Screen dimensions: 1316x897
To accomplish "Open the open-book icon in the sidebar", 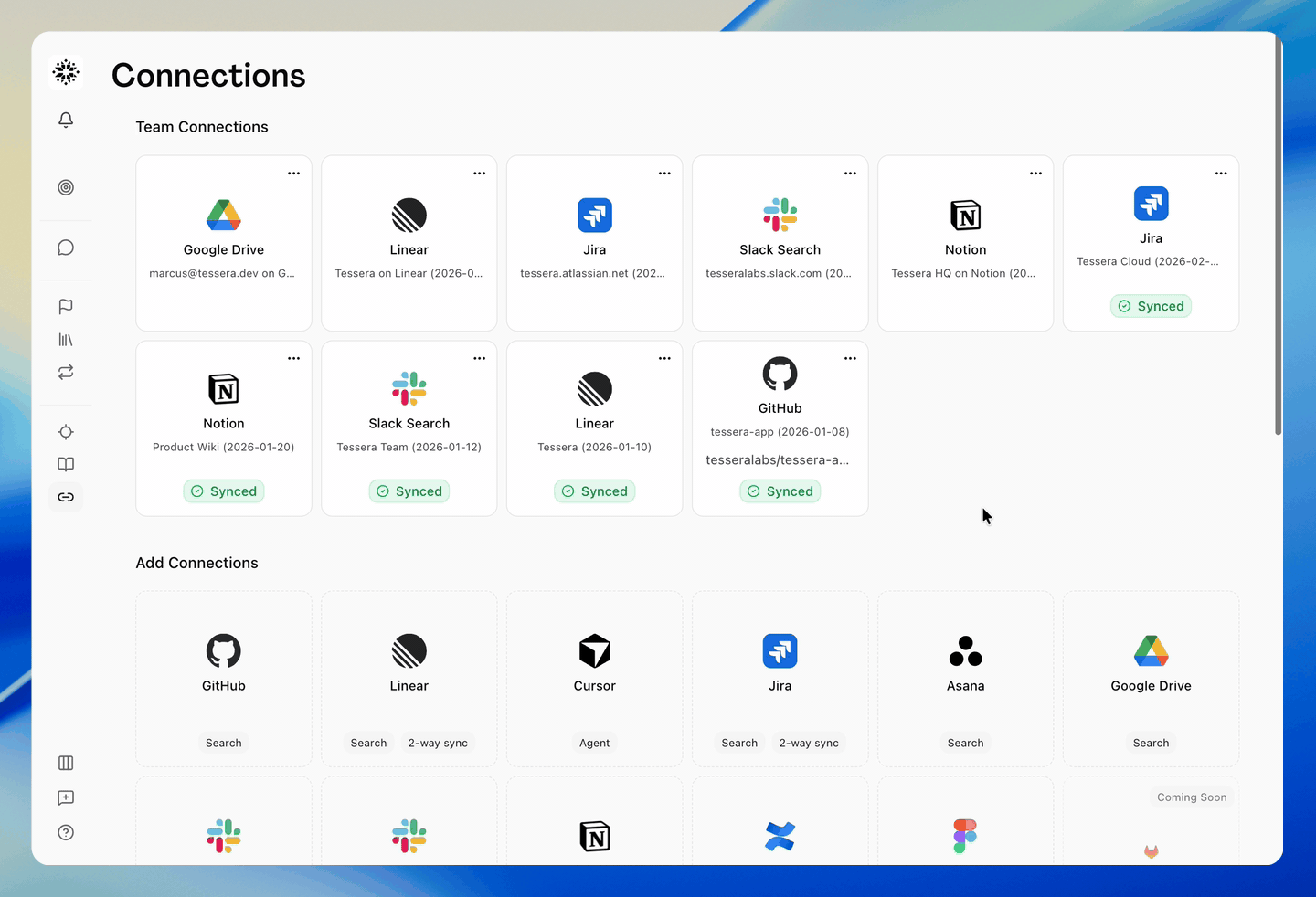I will 66,464.
